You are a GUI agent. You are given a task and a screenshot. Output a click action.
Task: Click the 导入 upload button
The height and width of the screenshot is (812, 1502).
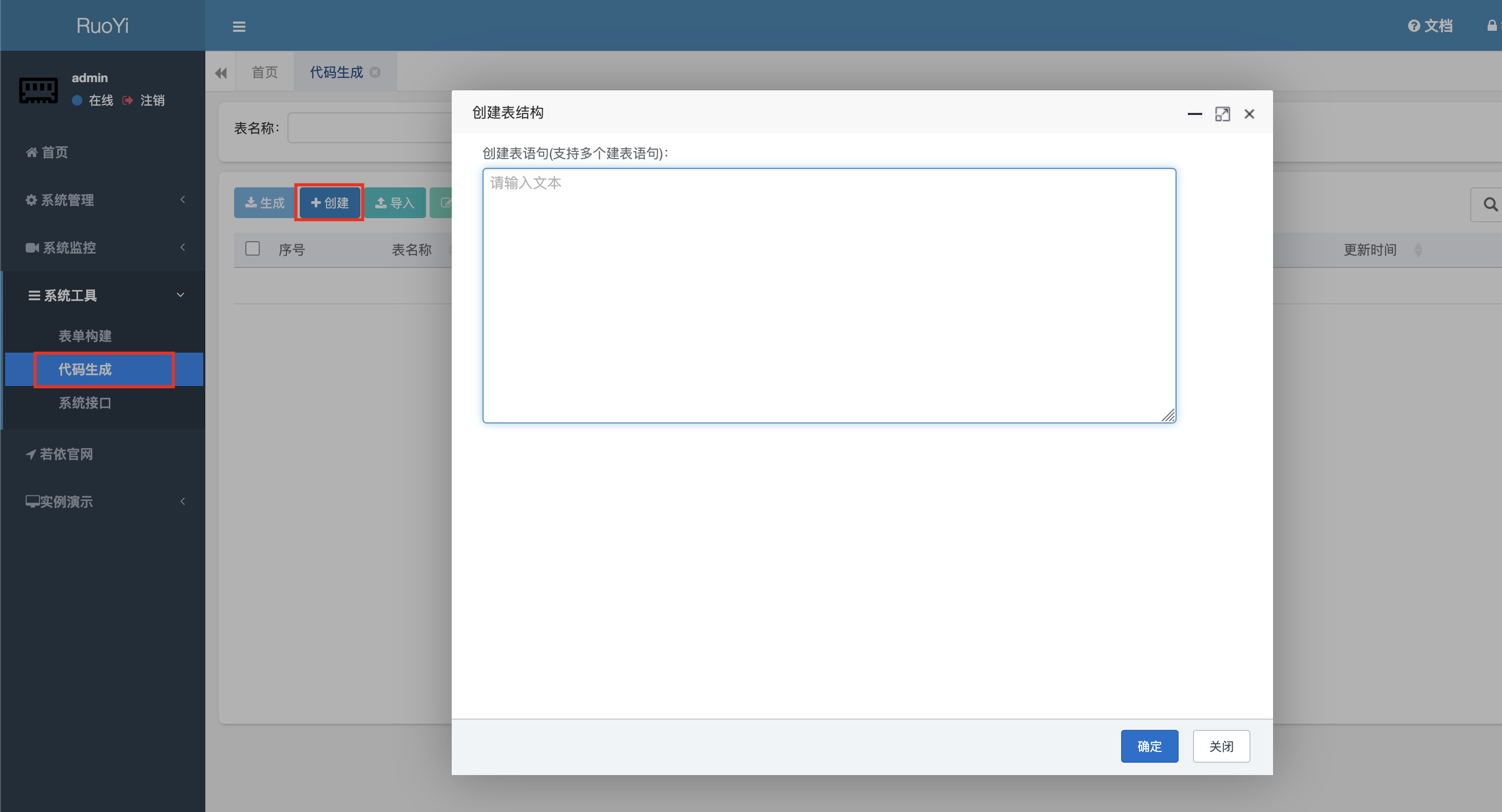coord(395,203)
